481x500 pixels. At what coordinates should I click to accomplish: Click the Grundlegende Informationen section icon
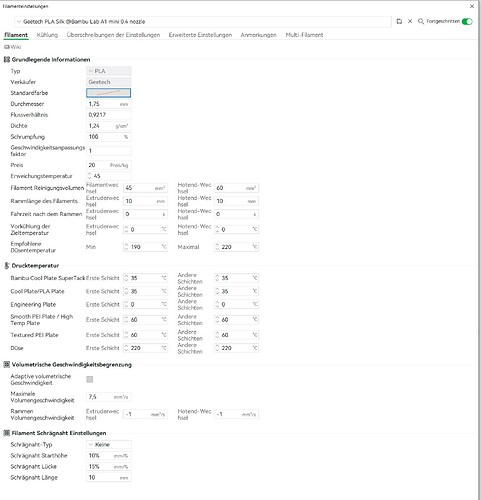point(7,60)
